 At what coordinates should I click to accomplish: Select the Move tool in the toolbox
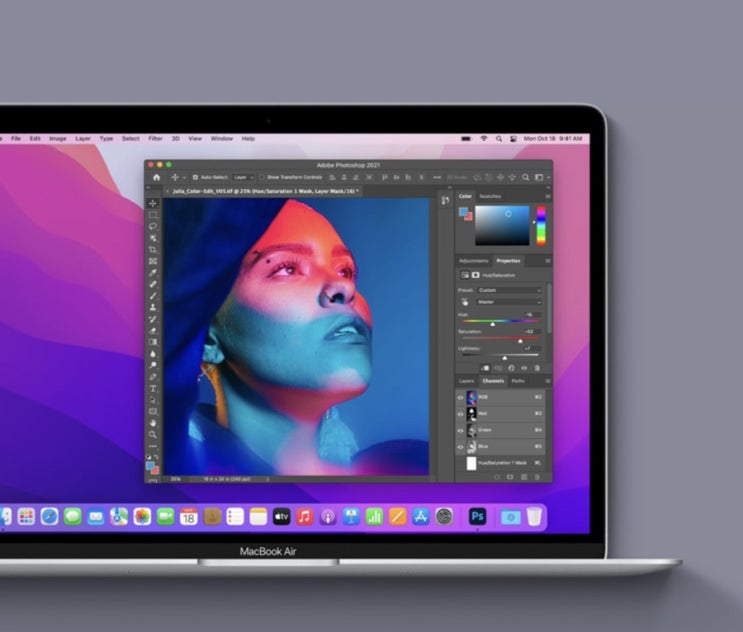coord(153,203)
